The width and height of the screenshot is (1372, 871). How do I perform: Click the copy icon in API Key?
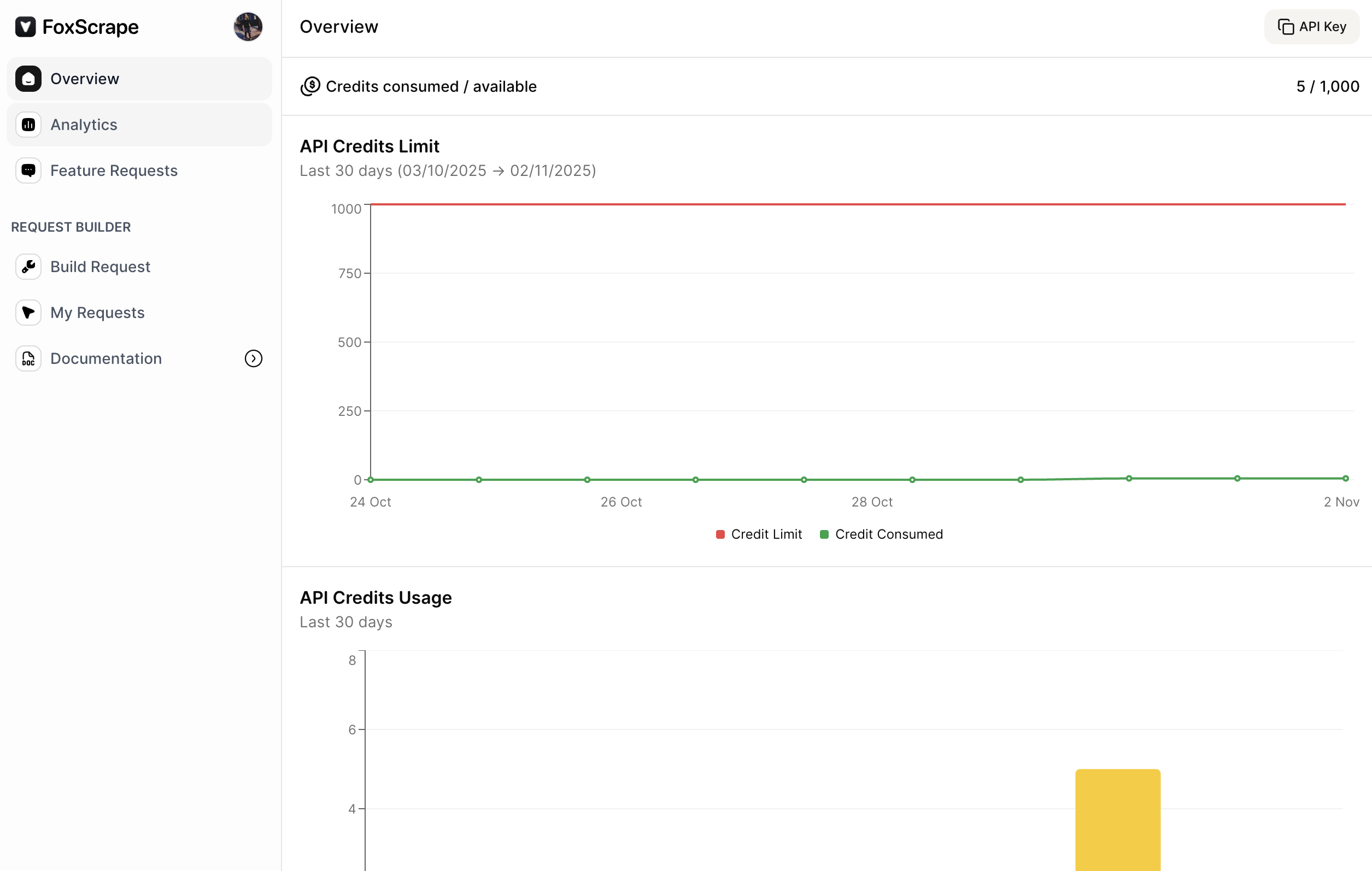1286,27
